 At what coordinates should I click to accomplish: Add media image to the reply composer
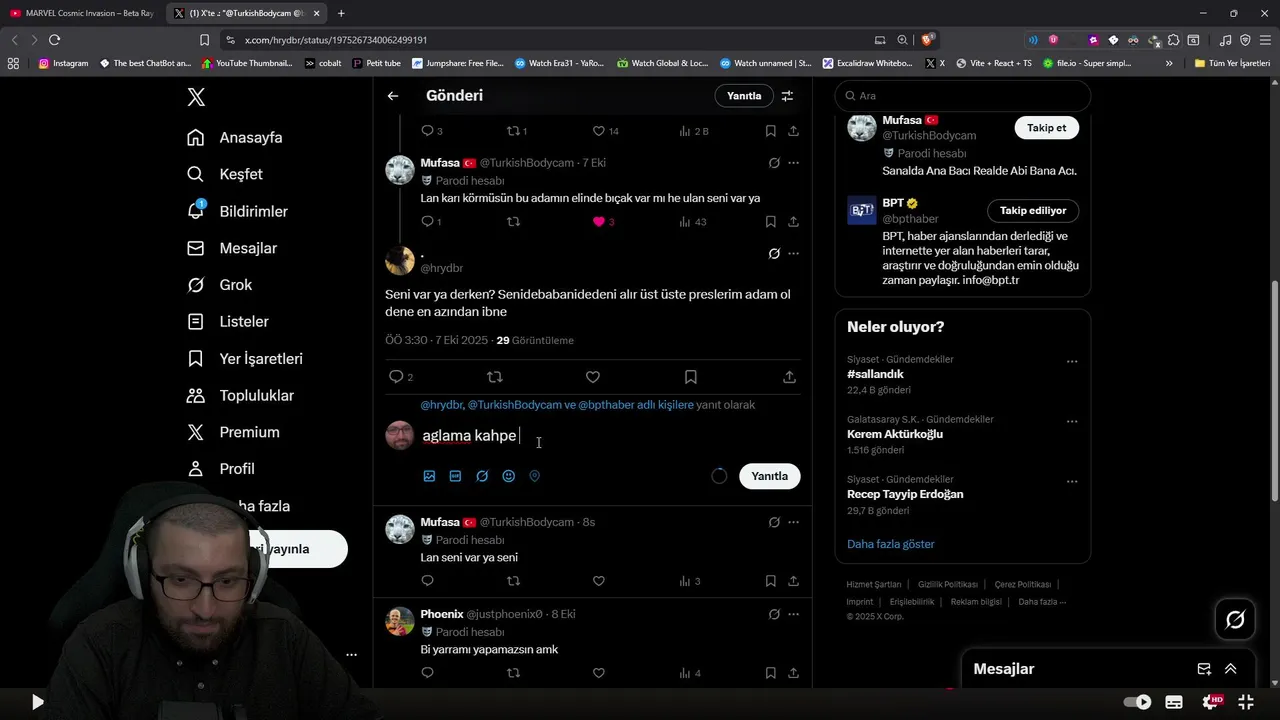pos(429,476)
